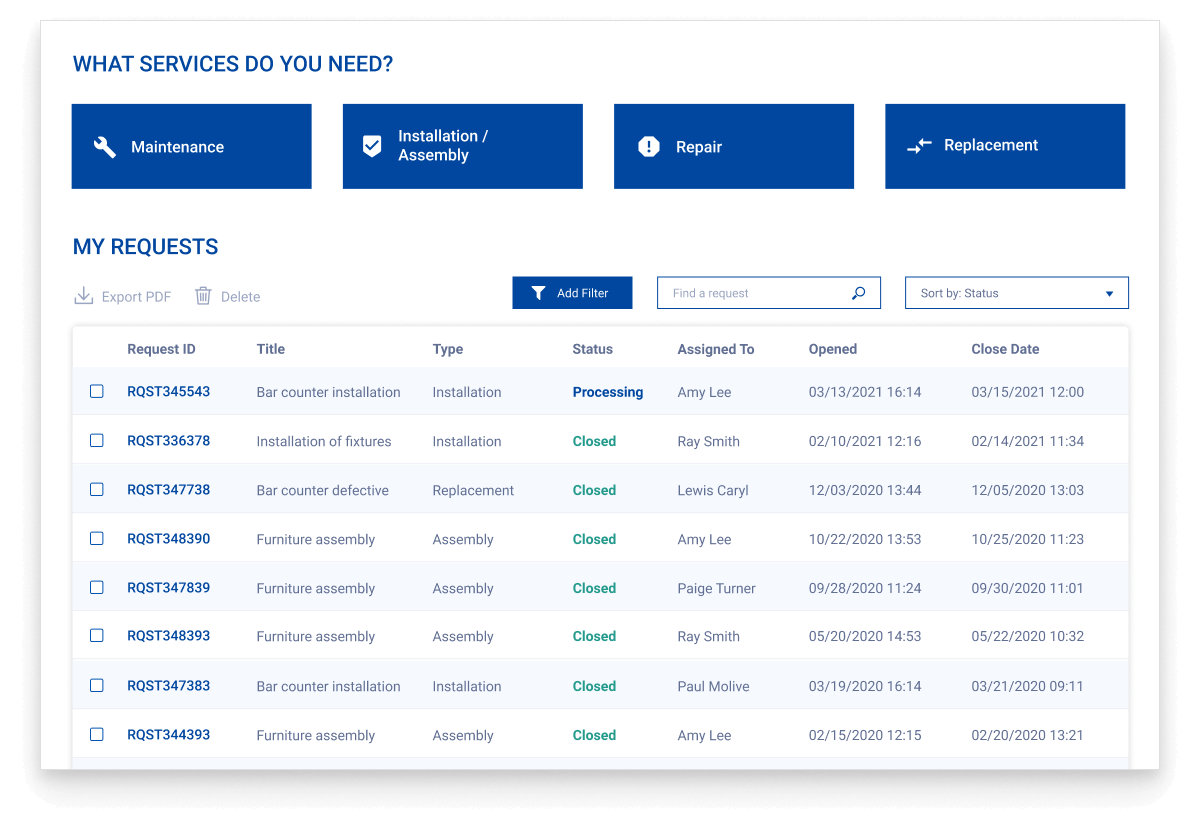Focus the Find a request search field
This screenshot has height=830, width=1200.
point(755,293)
